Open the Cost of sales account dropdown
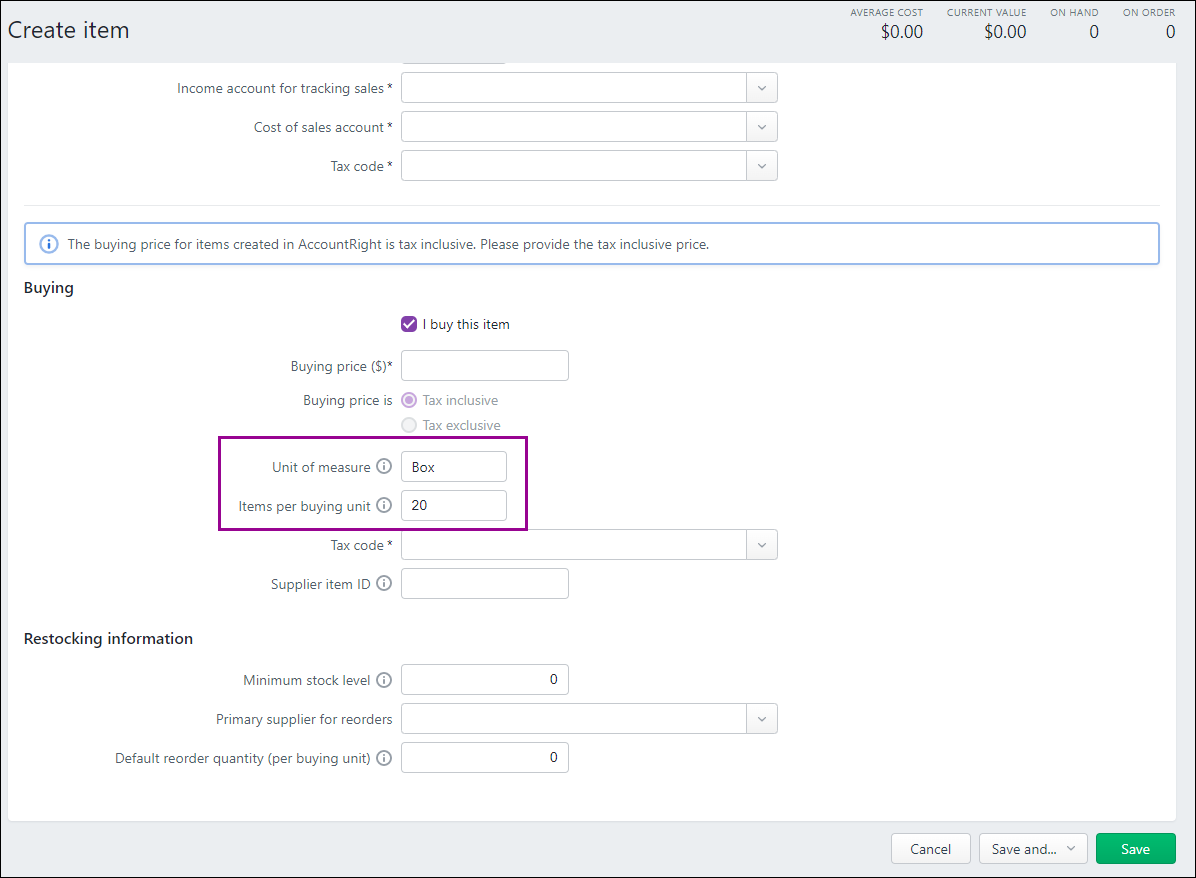1196x878 pixels. [x=761, y=127]
